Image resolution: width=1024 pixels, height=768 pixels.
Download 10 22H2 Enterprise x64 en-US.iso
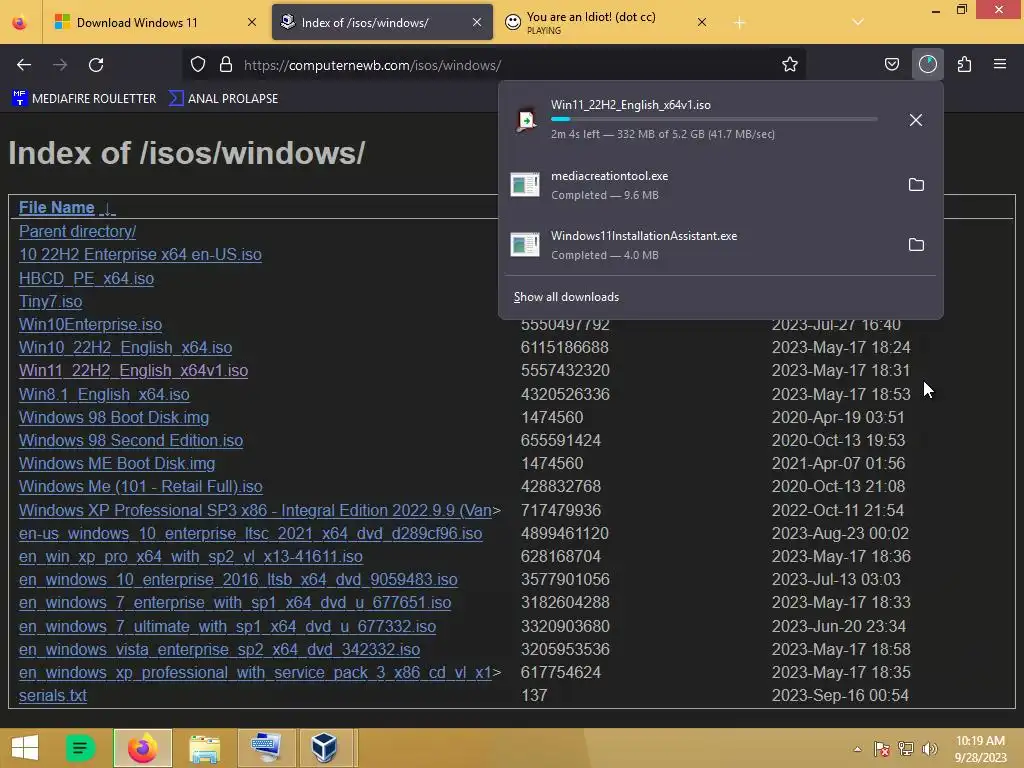pos(140,255)
